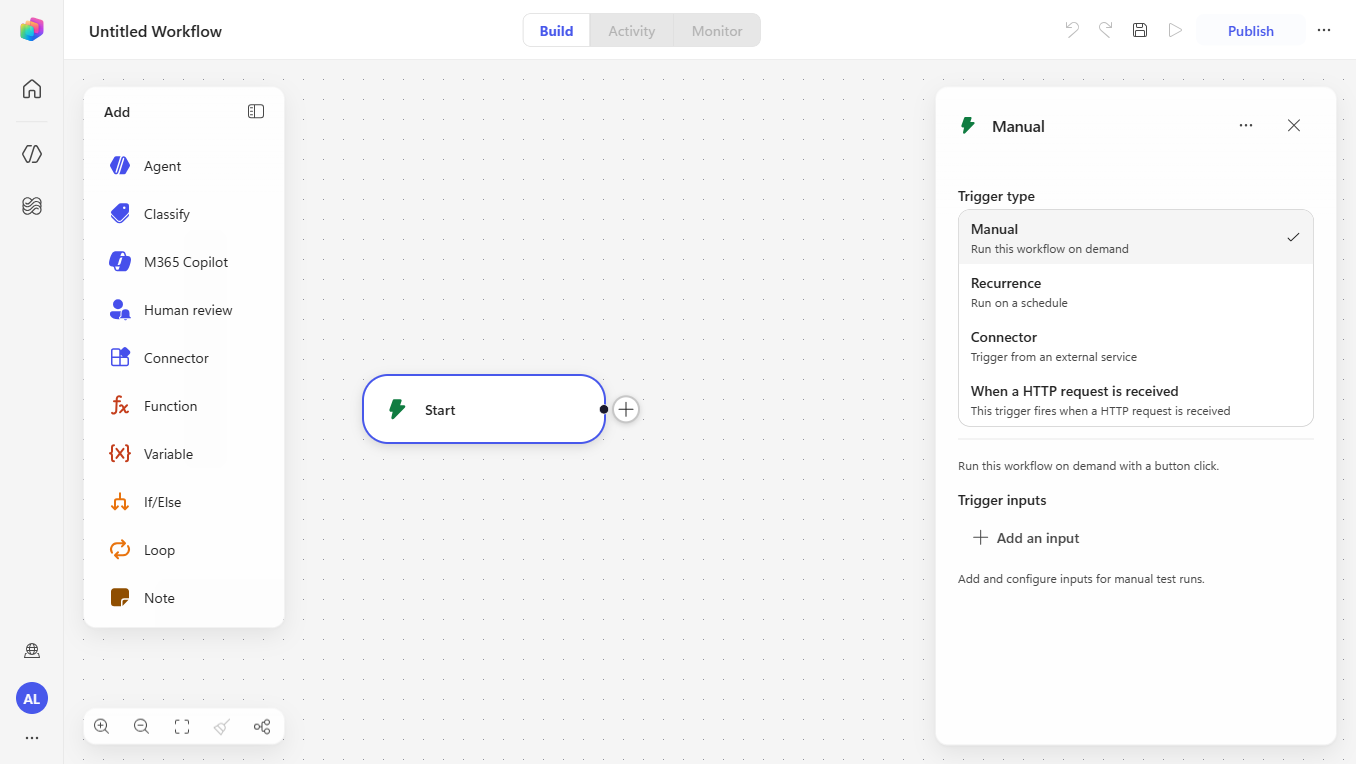Click the globe-person icon above the avatar
The image size is (1356, 764).
32,651
